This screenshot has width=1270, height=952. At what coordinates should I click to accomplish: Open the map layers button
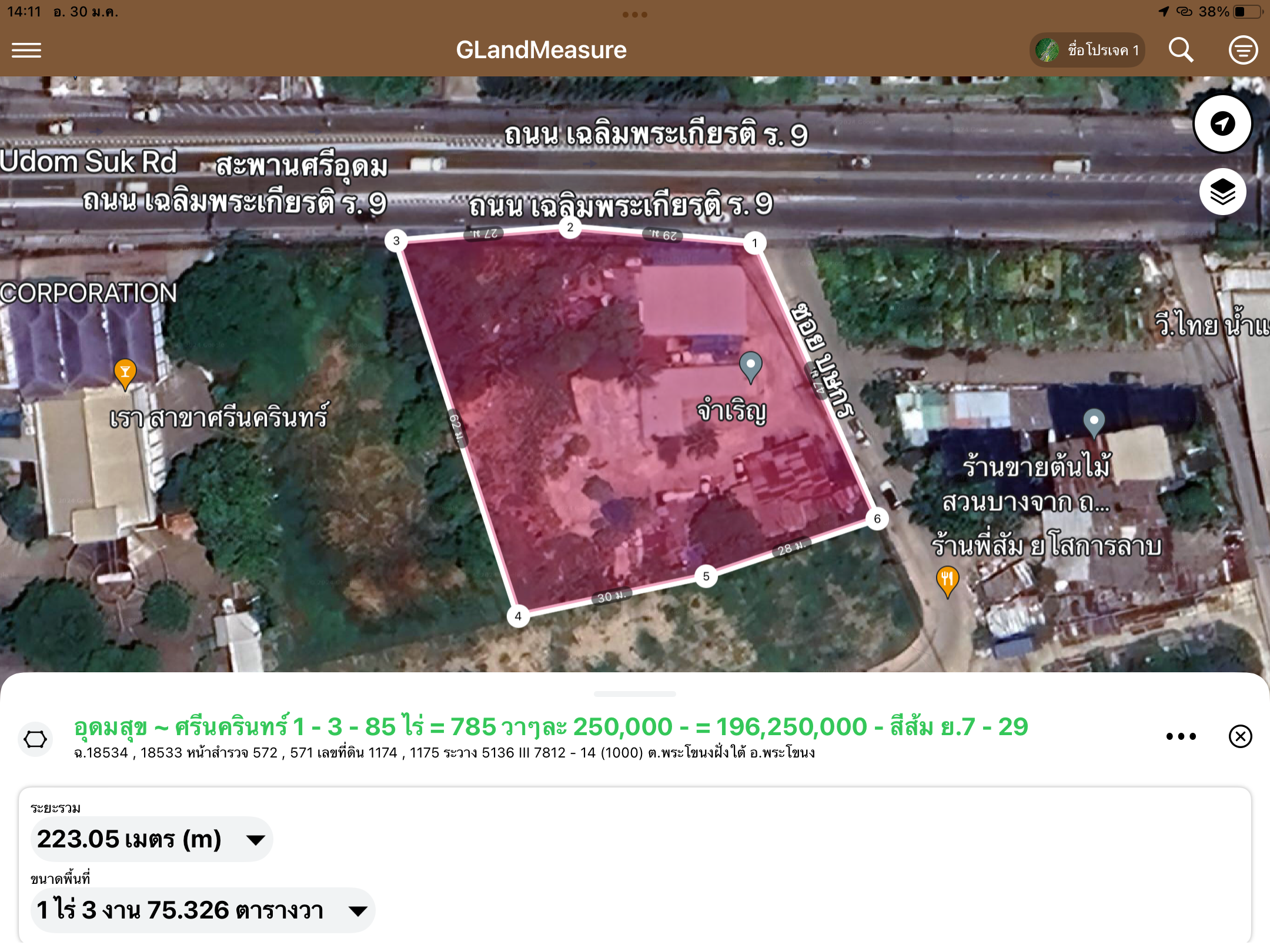point(1222,192)
